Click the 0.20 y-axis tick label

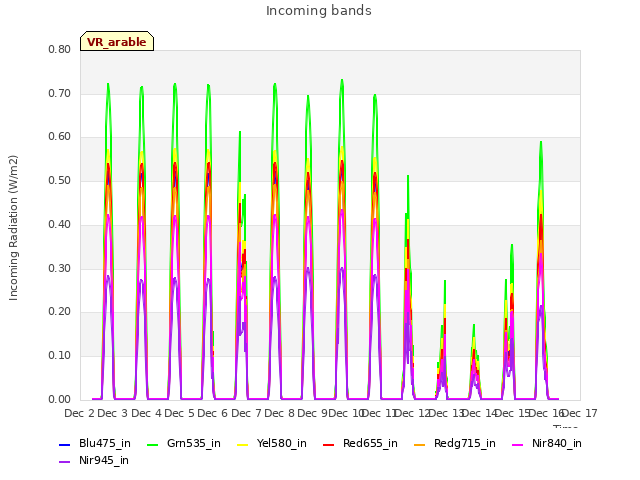tap(60, 312)
